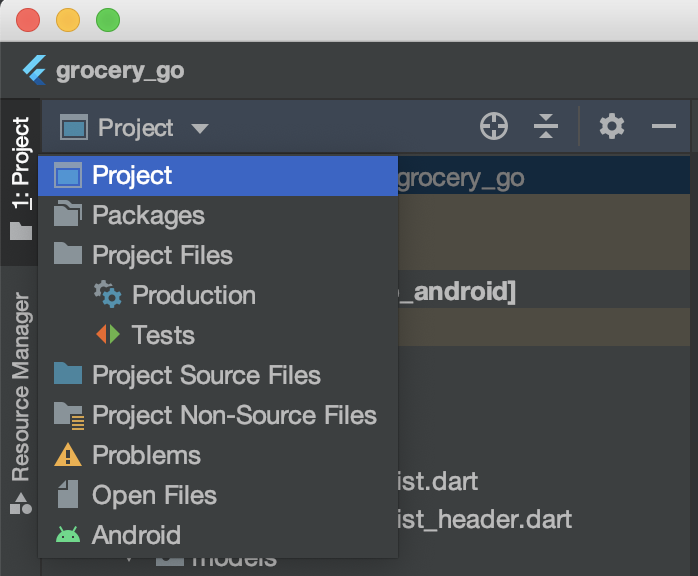Click the Android robot icon in list
The width and height of the screenshot is (698, 576).
(x=68, y=535)
